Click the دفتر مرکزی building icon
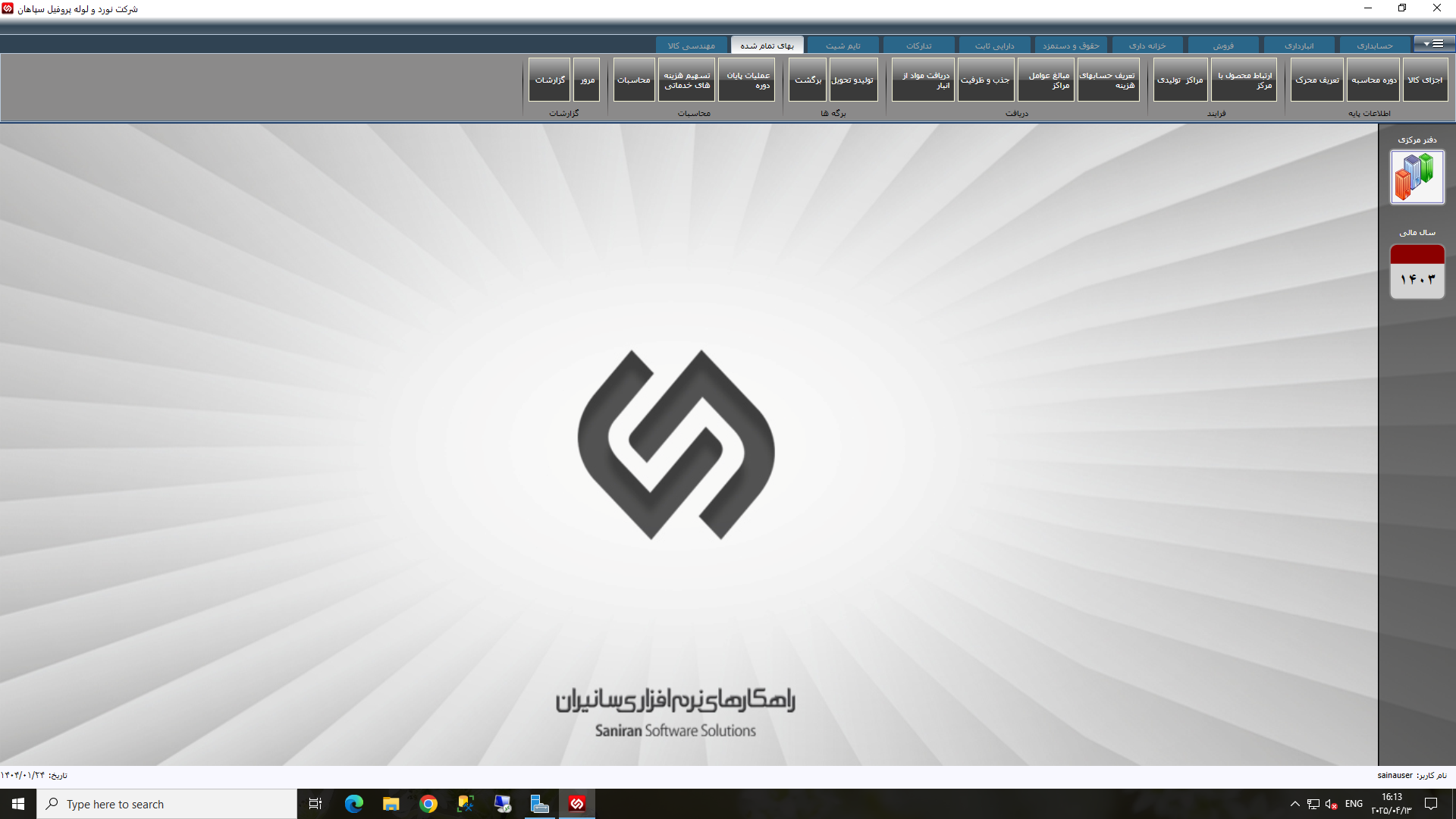This screenshot has width=1456, height=819. [x=1417, y=177]
